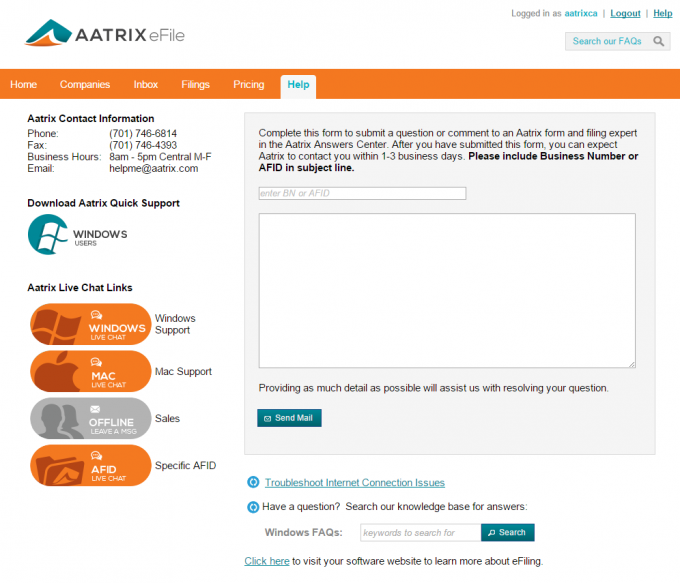Screen dimensions: 680x583
Task: Click inside the large message text area
Action: pyautogui.click(x=446, y=290)
